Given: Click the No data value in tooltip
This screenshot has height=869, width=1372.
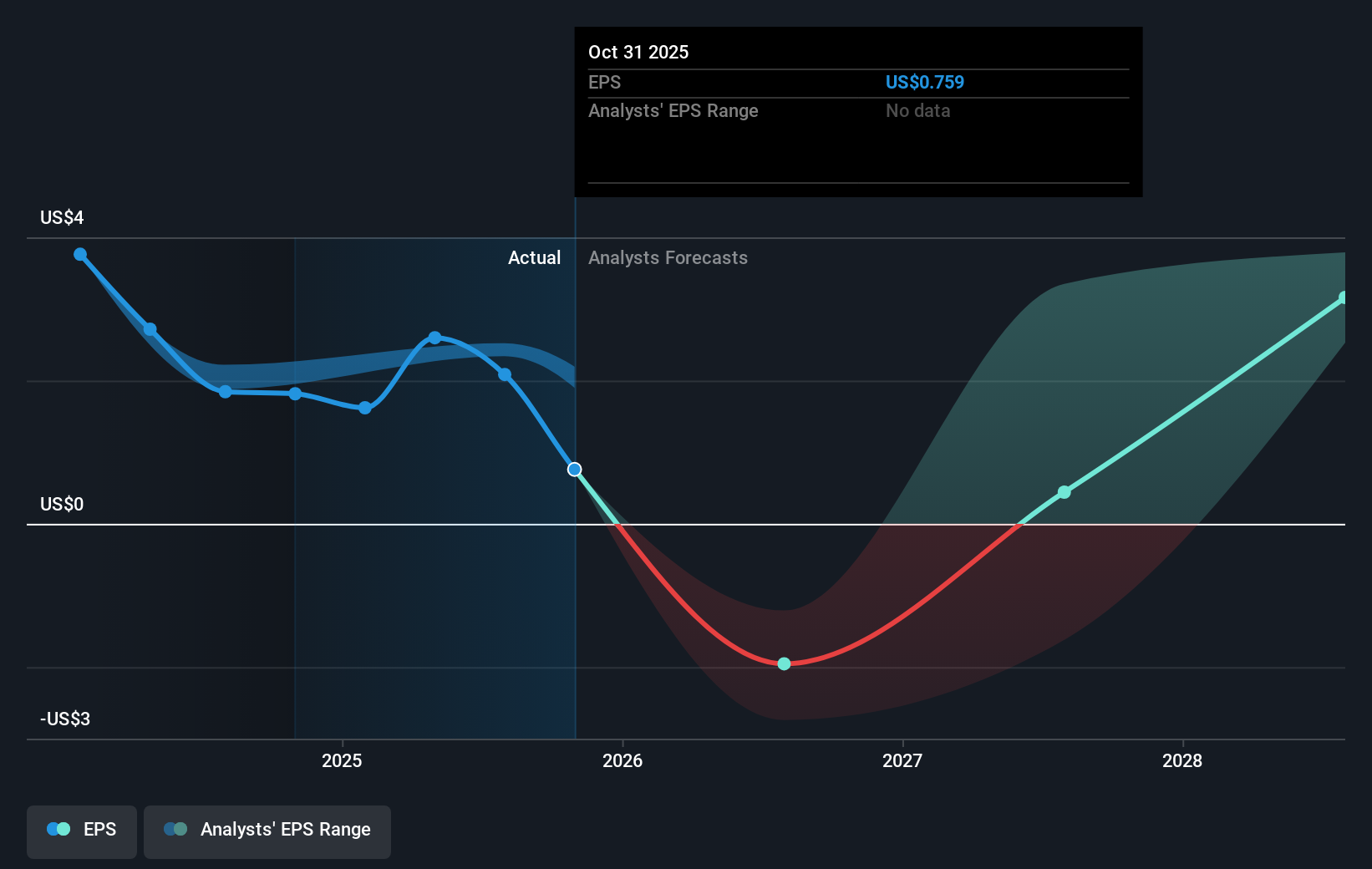Looking at the screenshot, I should pos(917,110).
